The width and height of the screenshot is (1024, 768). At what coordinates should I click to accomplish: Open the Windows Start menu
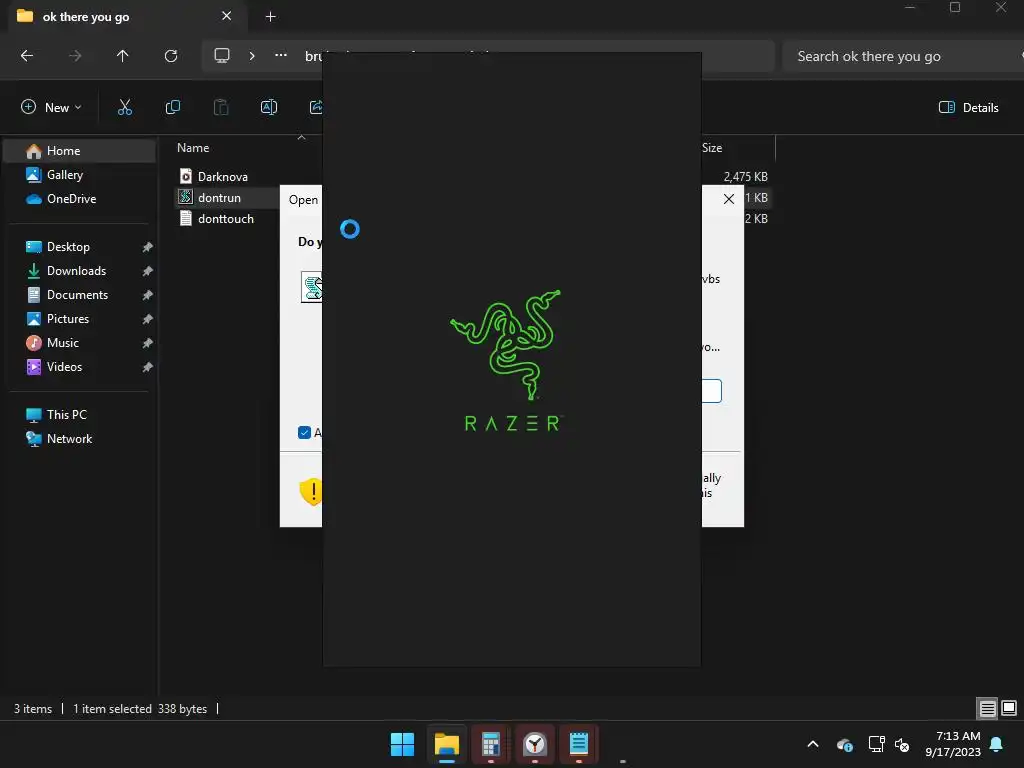[x=402, y=744]
